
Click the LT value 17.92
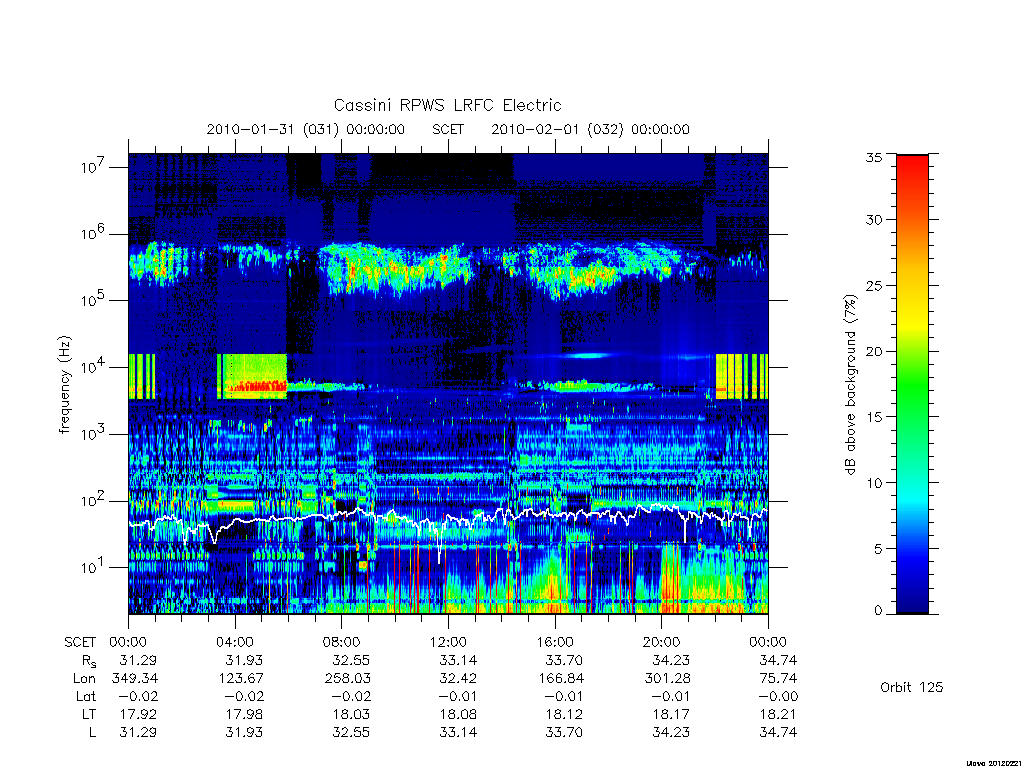[138, 714]
